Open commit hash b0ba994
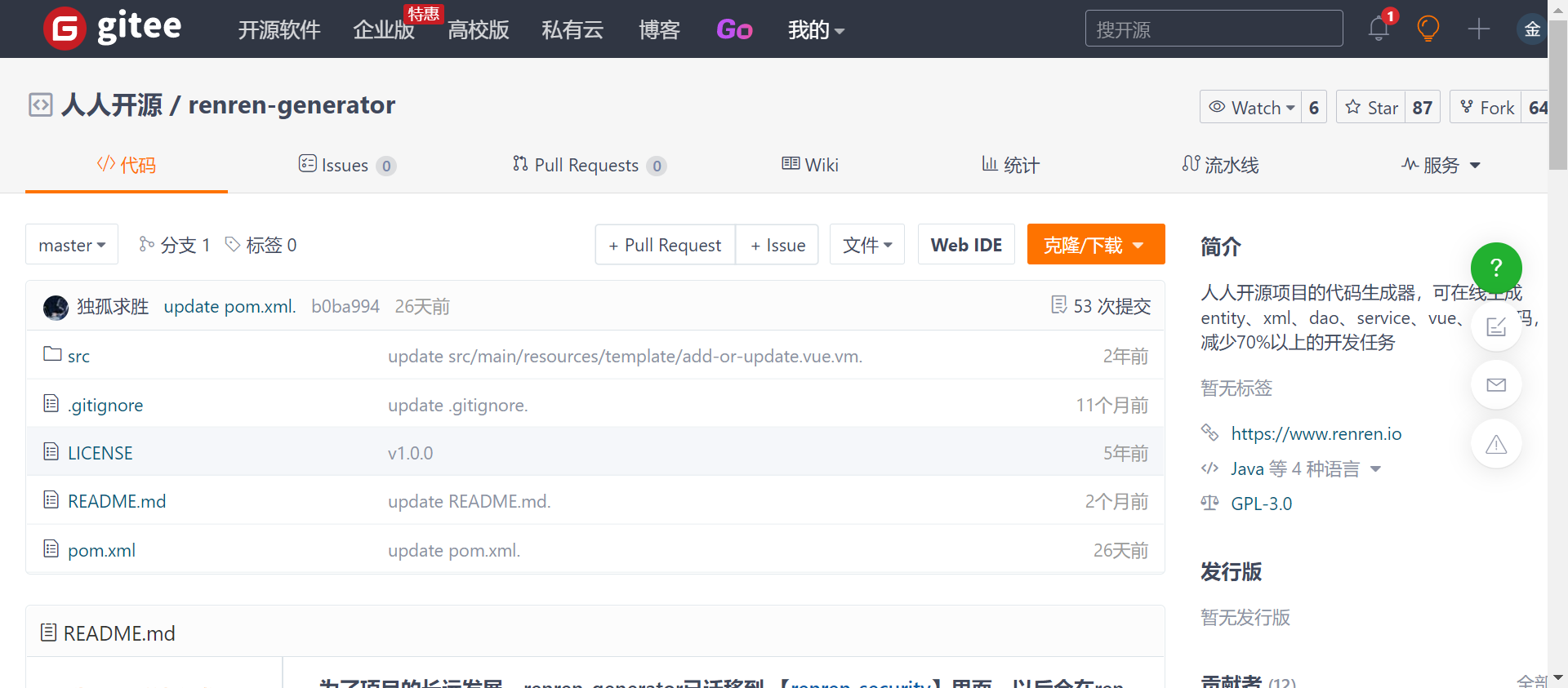The height and width of the screenshot is (688, 1568). pyautogui.click(x=345, y=306)
